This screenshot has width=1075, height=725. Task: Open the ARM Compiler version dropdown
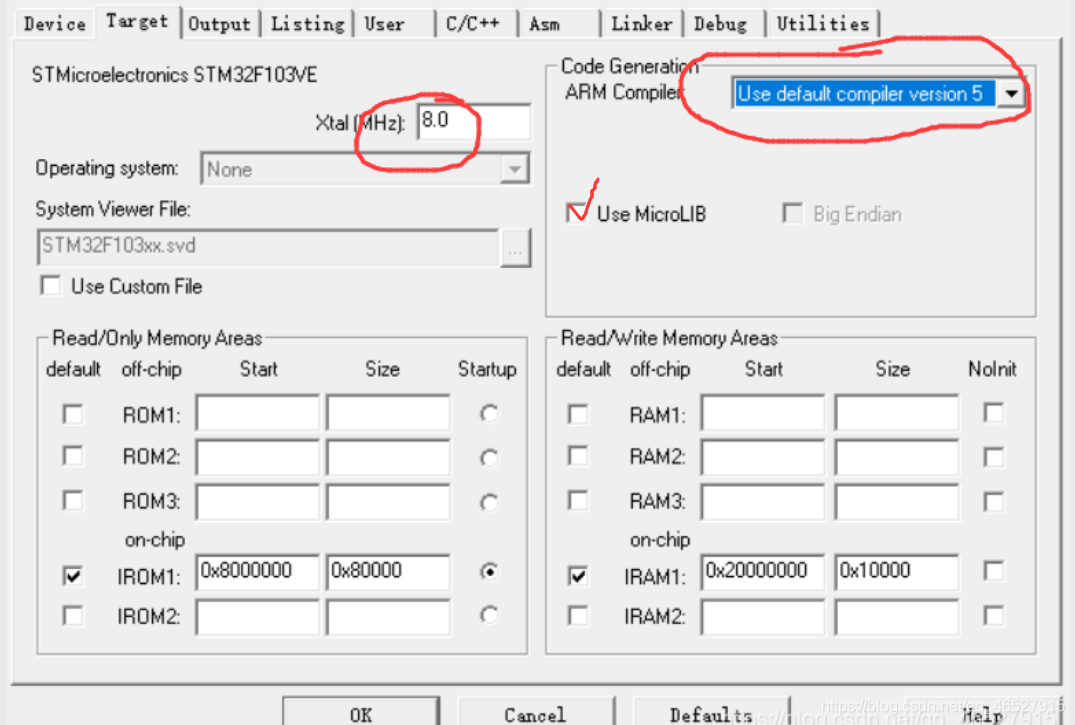pyautogui.click(x=1012, y=93)
